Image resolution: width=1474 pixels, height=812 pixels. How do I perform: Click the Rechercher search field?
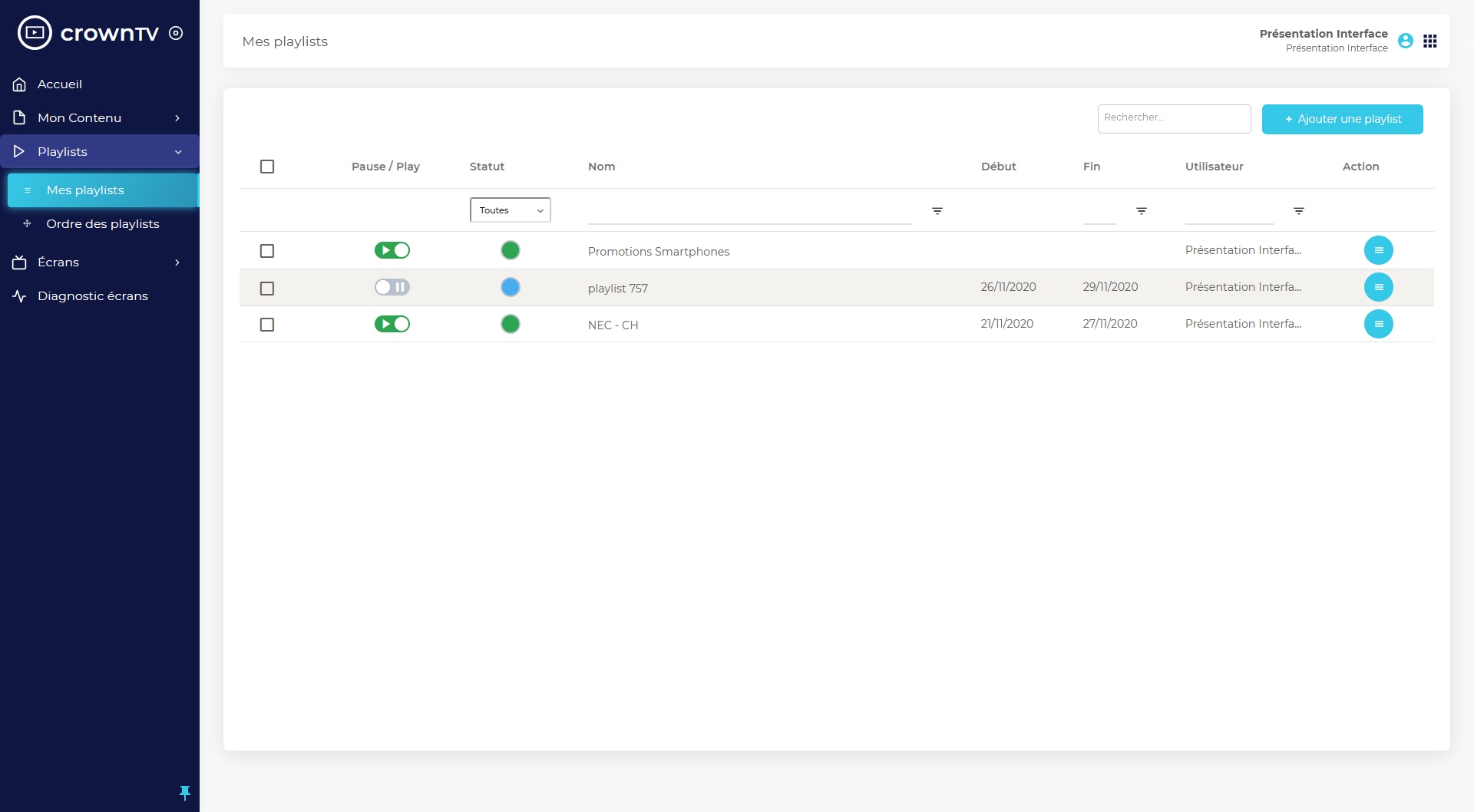tap(1173, 118)
